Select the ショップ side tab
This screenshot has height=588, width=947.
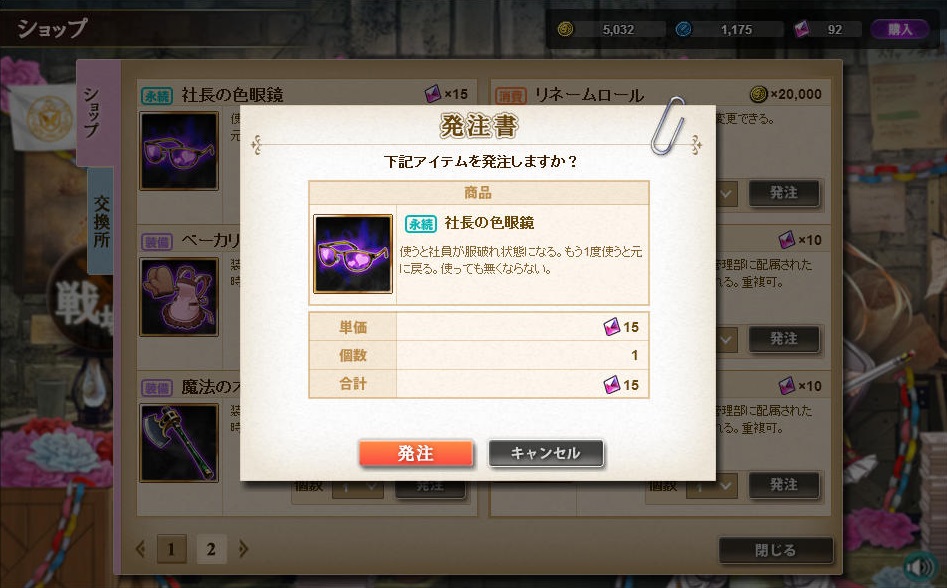pyautogui.click(x=95, y=112)
